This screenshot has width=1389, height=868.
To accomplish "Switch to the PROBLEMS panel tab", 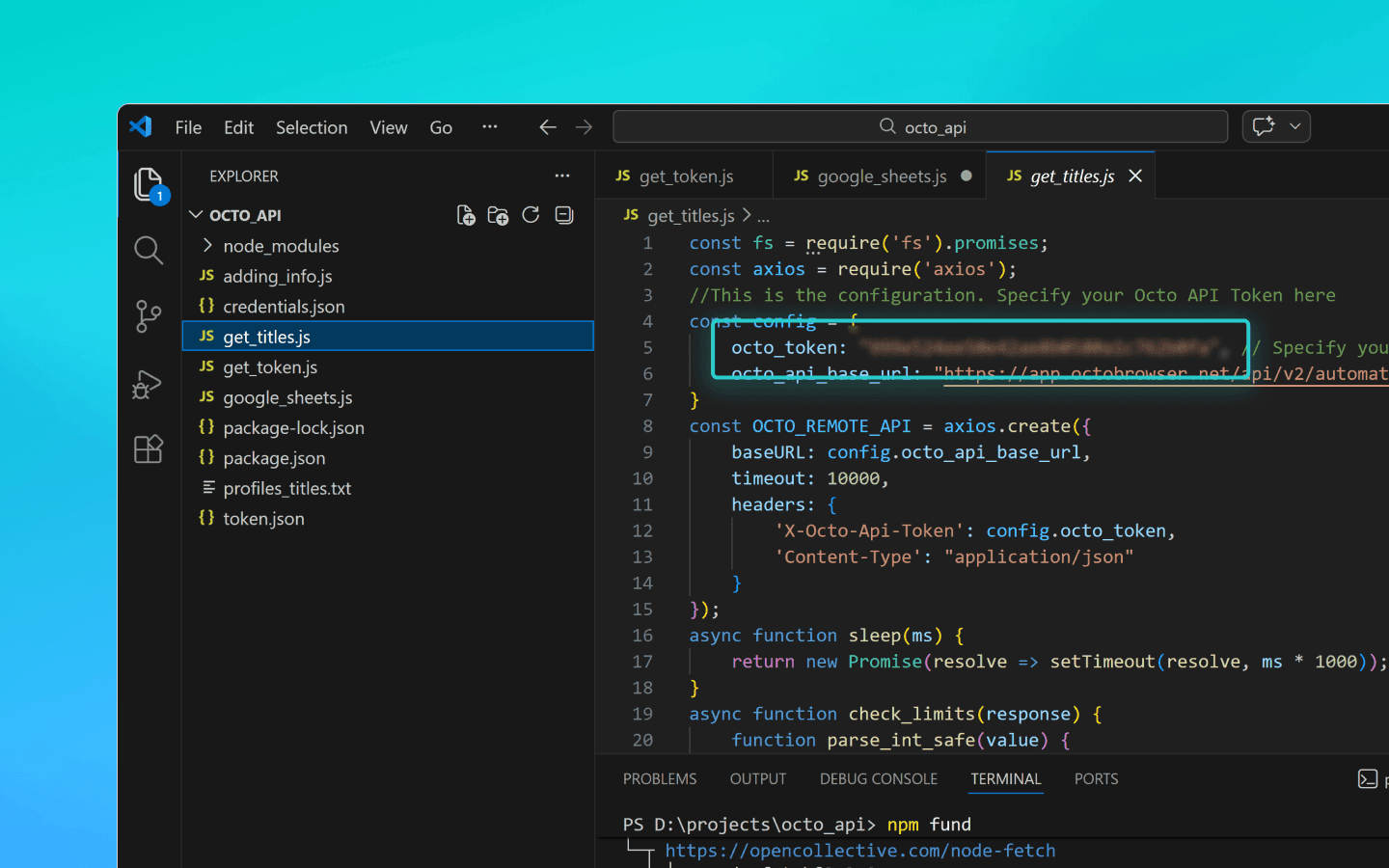I will (659, 779).
